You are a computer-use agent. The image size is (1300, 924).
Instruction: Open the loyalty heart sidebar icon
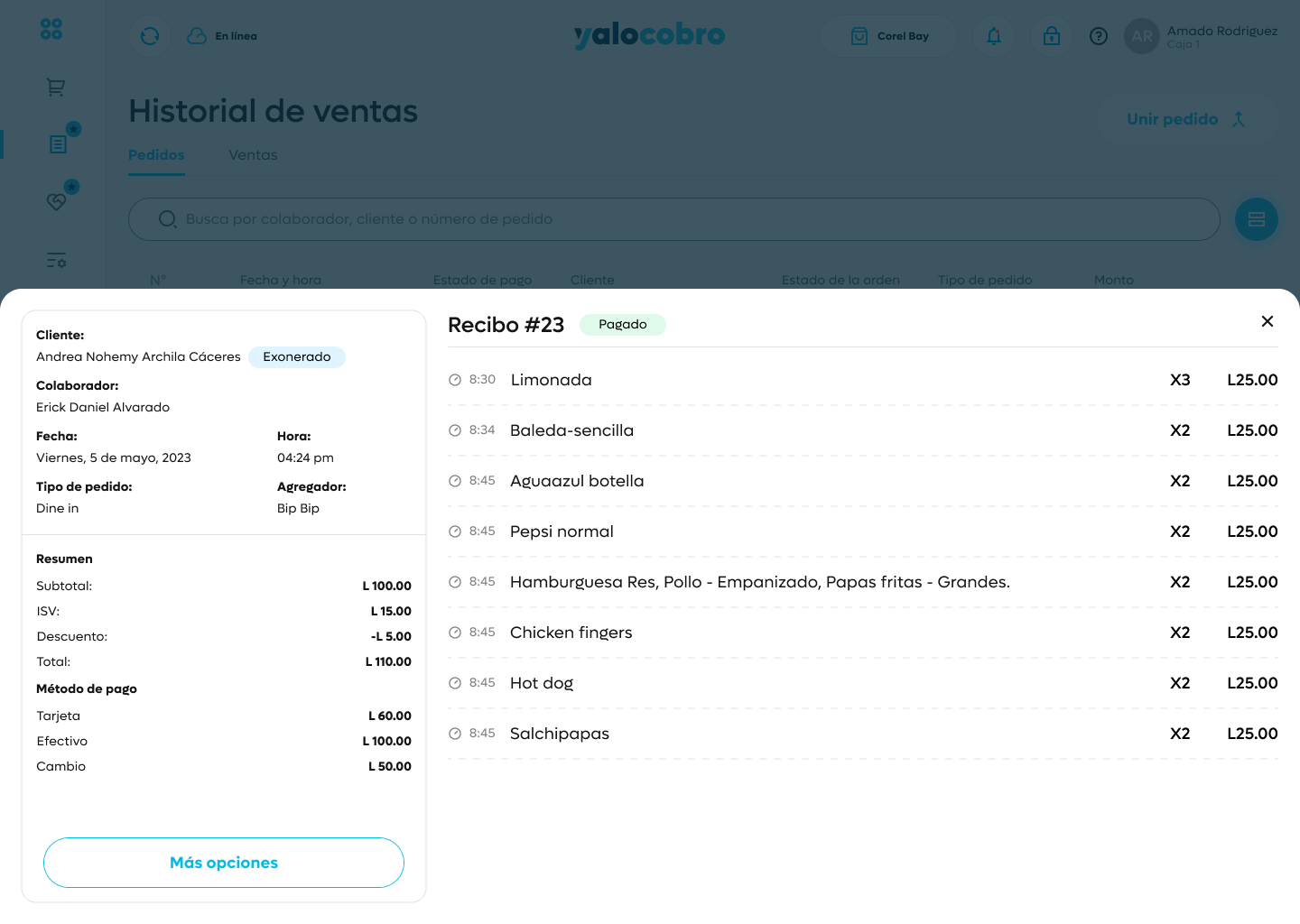click(x=56, y=202)
